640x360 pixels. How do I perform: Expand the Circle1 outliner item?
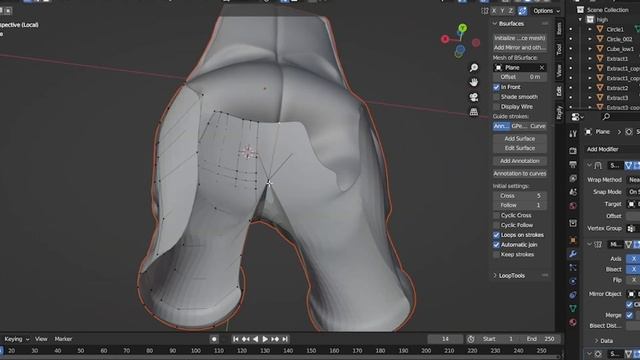pos(589,29)
